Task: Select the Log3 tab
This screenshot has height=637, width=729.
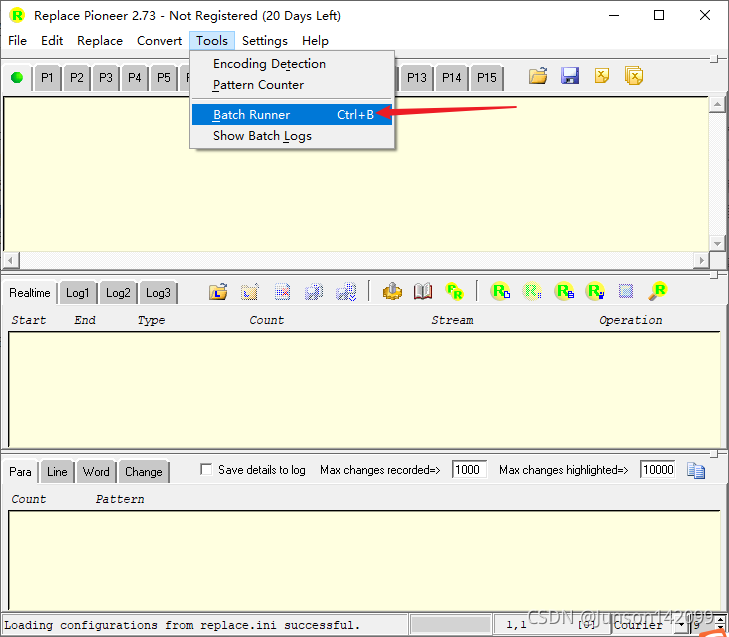Action: click(x=158, y=293)
